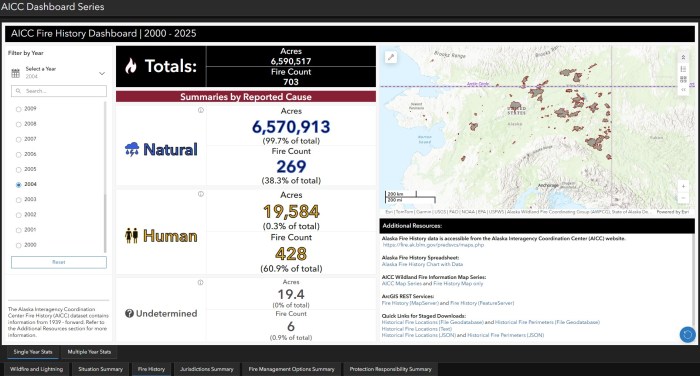Open the Situation Summary tab

100,369
